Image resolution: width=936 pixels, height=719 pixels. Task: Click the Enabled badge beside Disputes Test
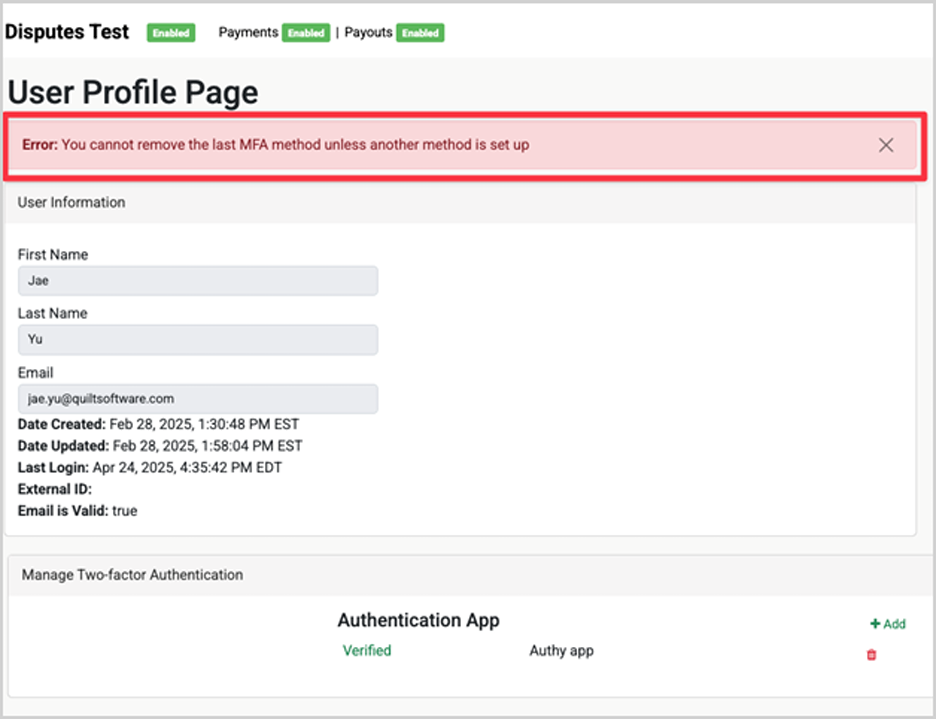tap(171, 33)
